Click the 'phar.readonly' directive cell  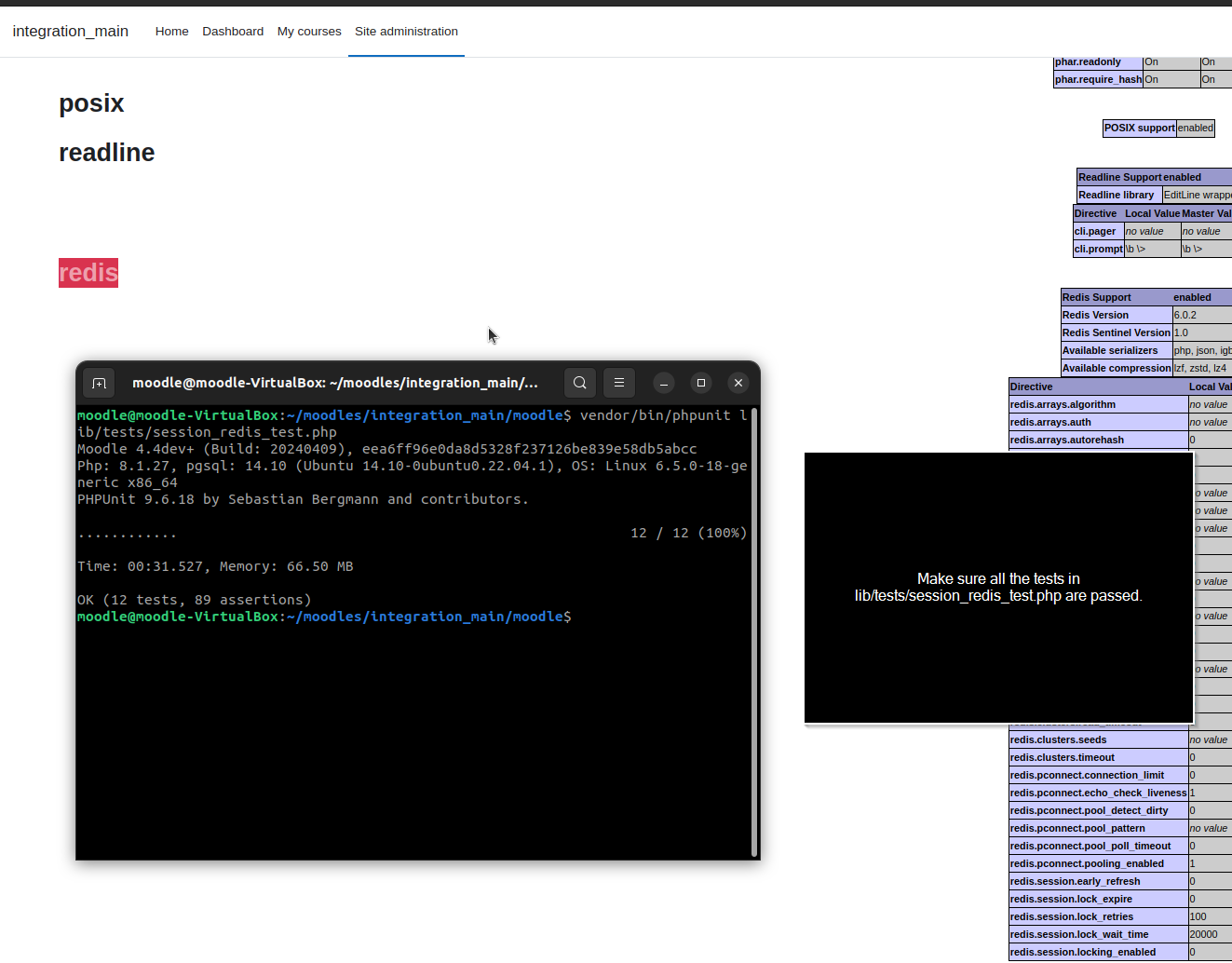1098,61
